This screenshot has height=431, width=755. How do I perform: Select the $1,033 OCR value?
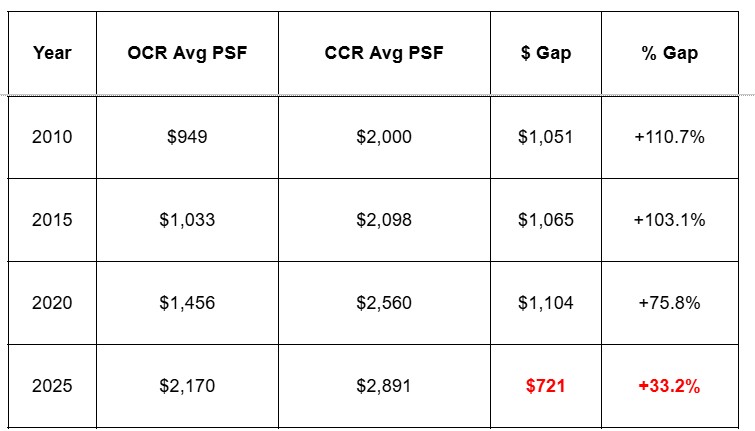187,220
